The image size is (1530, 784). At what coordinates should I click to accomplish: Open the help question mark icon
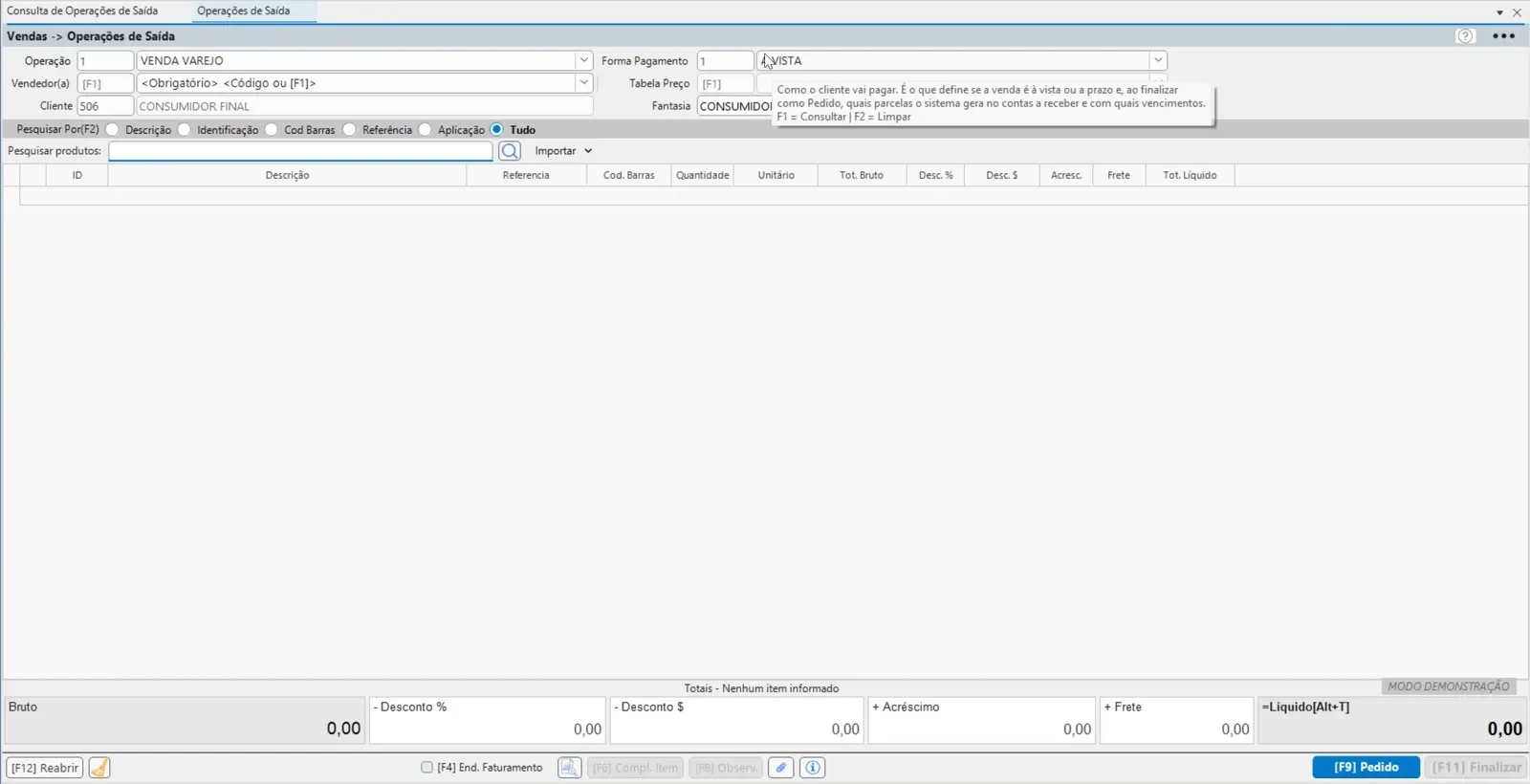(1465, 36)
